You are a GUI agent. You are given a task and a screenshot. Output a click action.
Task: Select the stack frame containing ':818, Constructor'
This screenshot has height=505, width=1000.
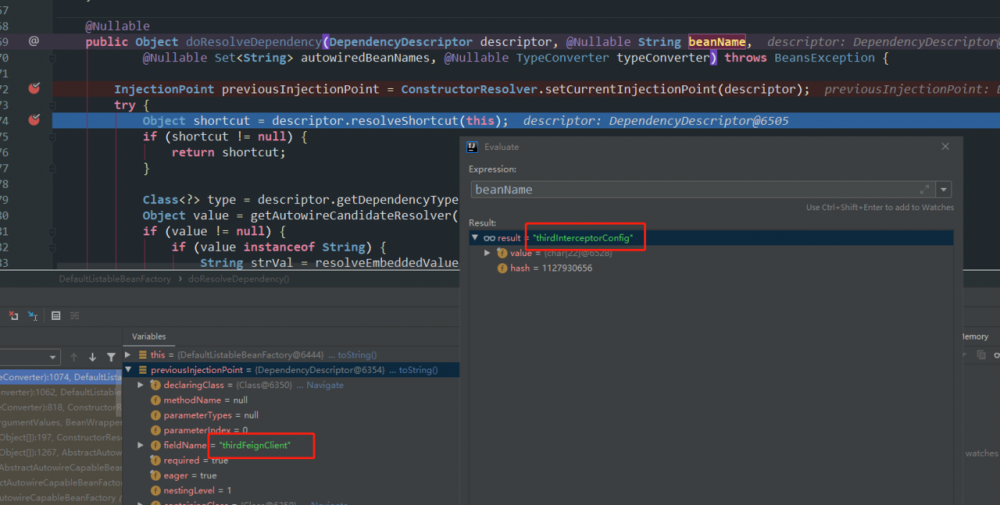61,407
